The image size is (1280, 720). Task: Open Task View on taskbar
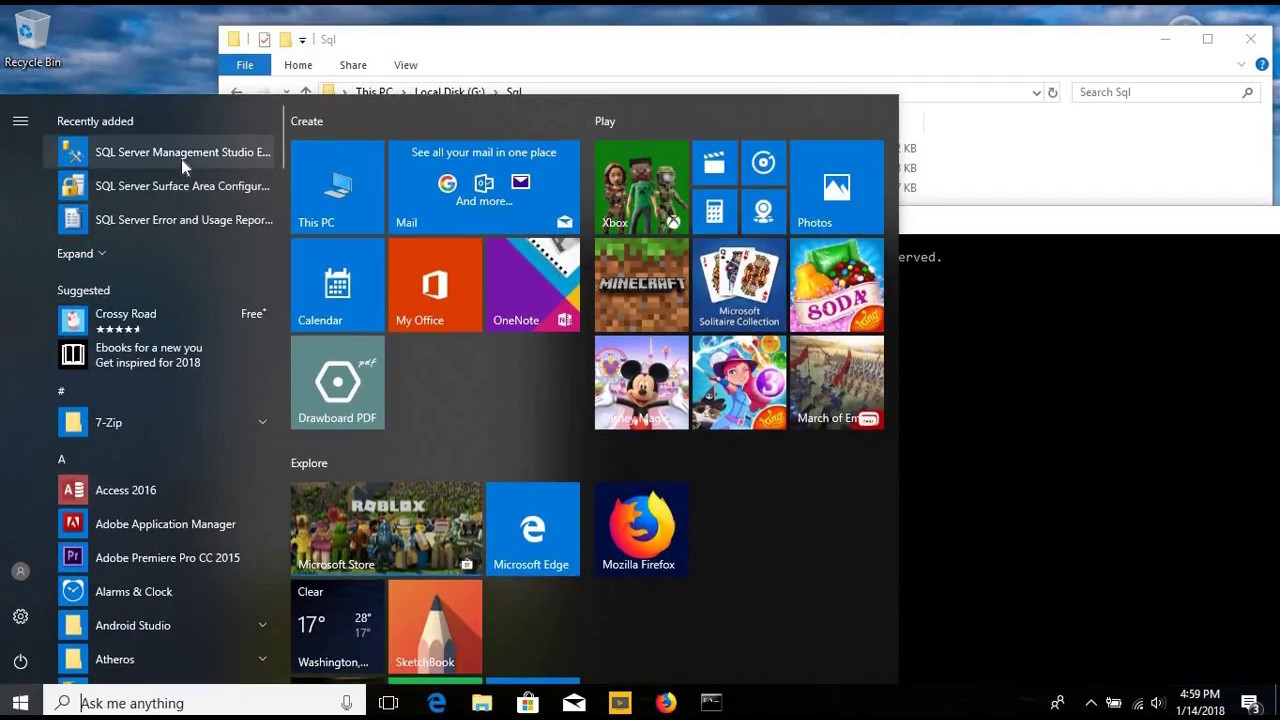(x=389, y=703)
